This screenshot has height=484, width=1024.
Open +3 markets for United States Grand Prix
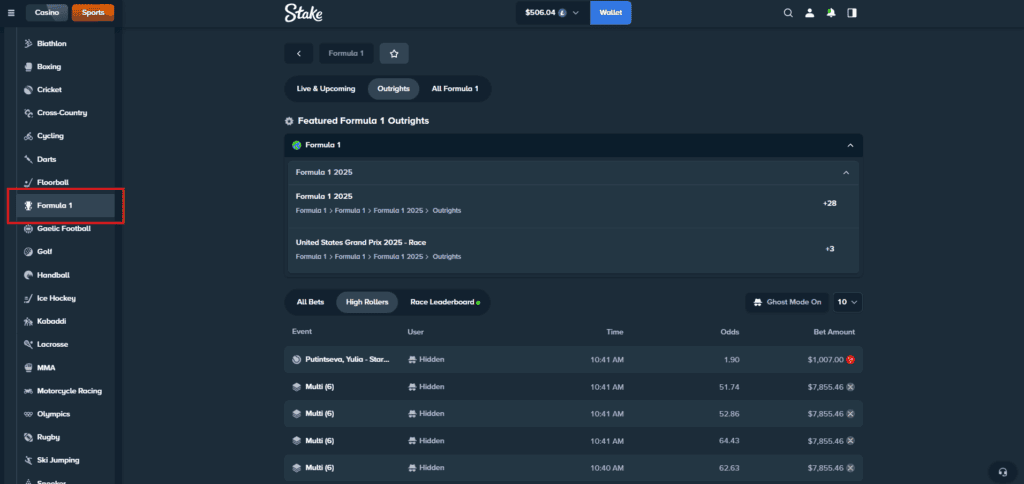point(830,249)
